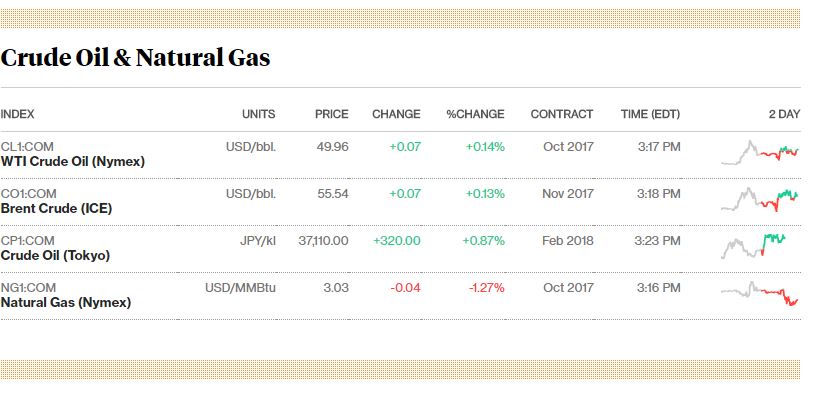Click the %CHANGE column header

[x=476, y=114]
